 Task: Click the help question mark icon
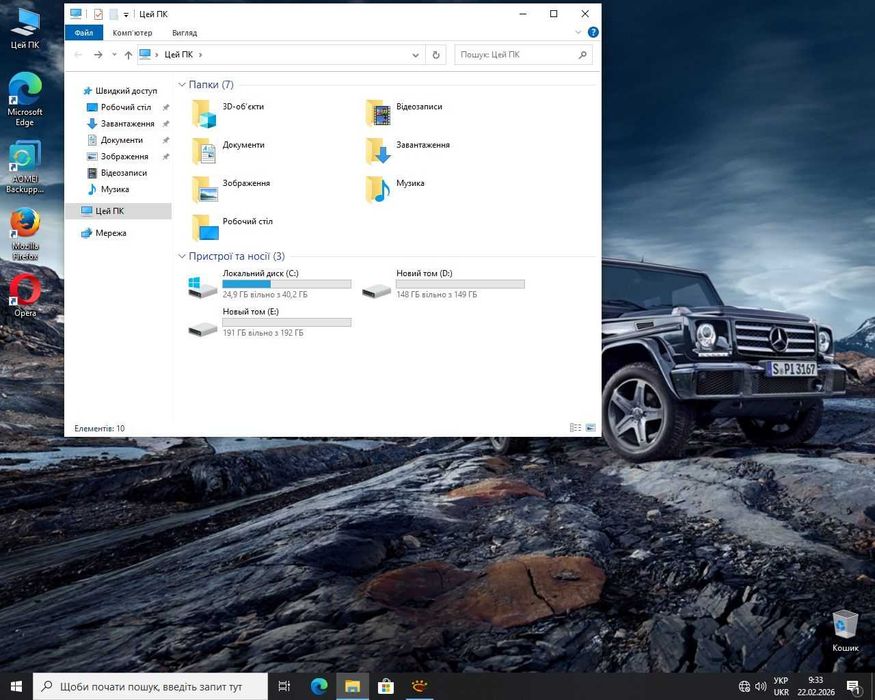coord(593,33)
